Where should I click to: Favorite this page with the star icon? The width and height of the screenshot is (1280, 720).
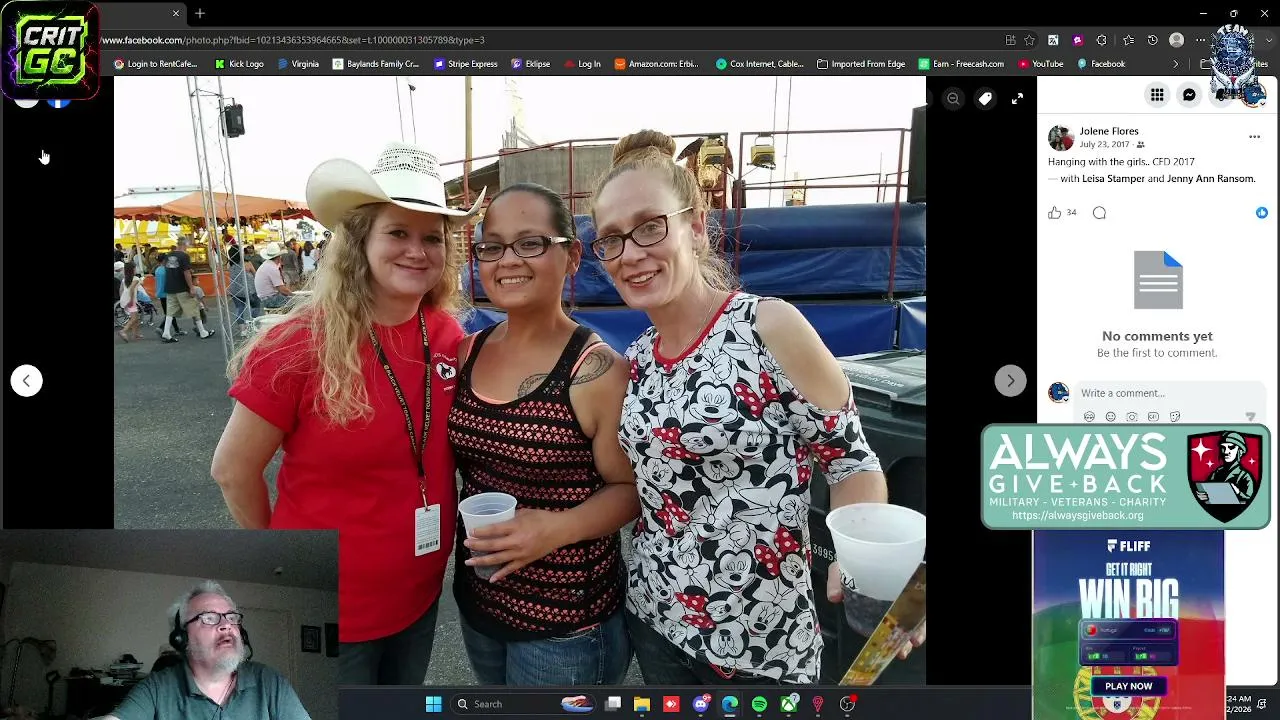(x=1029, y=40)
